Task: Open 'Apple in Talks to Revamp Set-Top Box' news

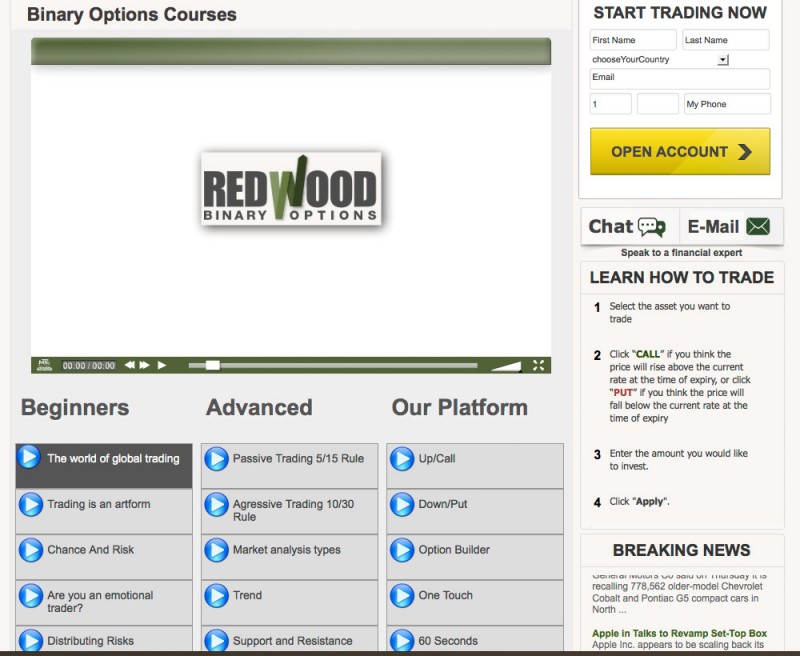Action: pos(679,633)
